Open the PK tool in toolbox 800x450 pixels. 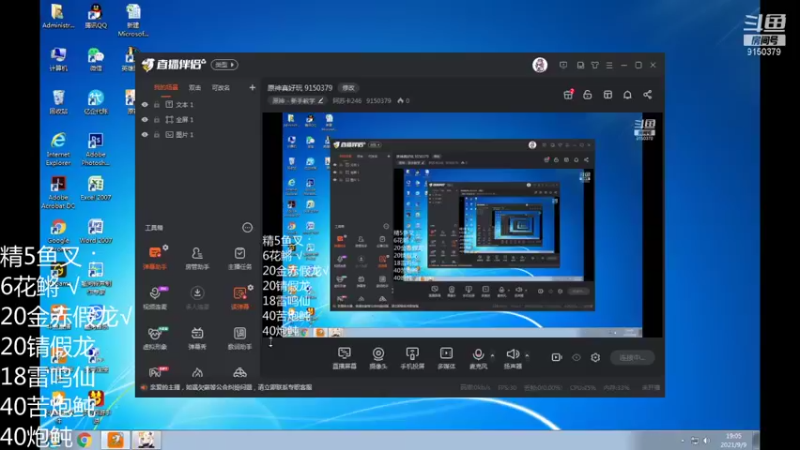(156, 372)
